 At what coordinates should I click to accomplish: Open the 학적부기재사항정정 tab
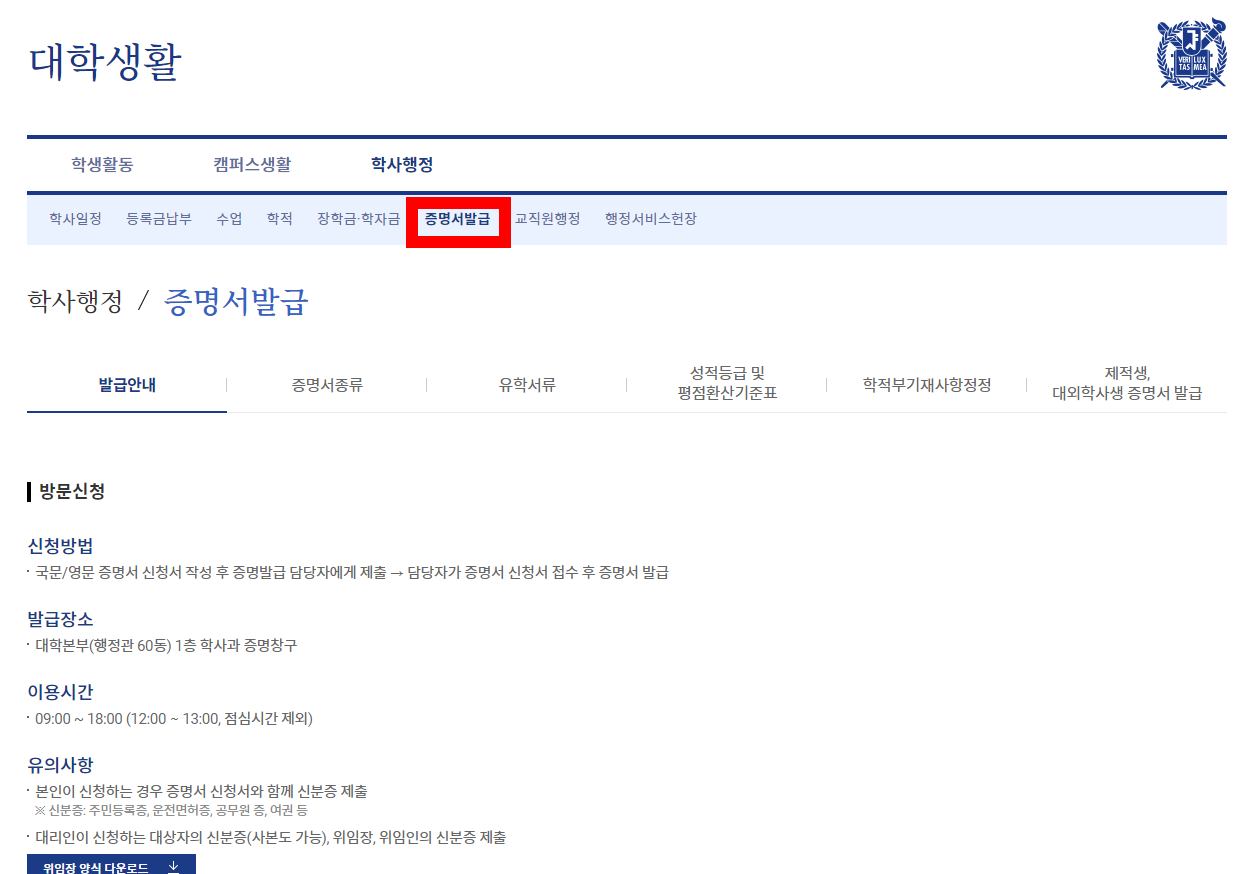926,384
